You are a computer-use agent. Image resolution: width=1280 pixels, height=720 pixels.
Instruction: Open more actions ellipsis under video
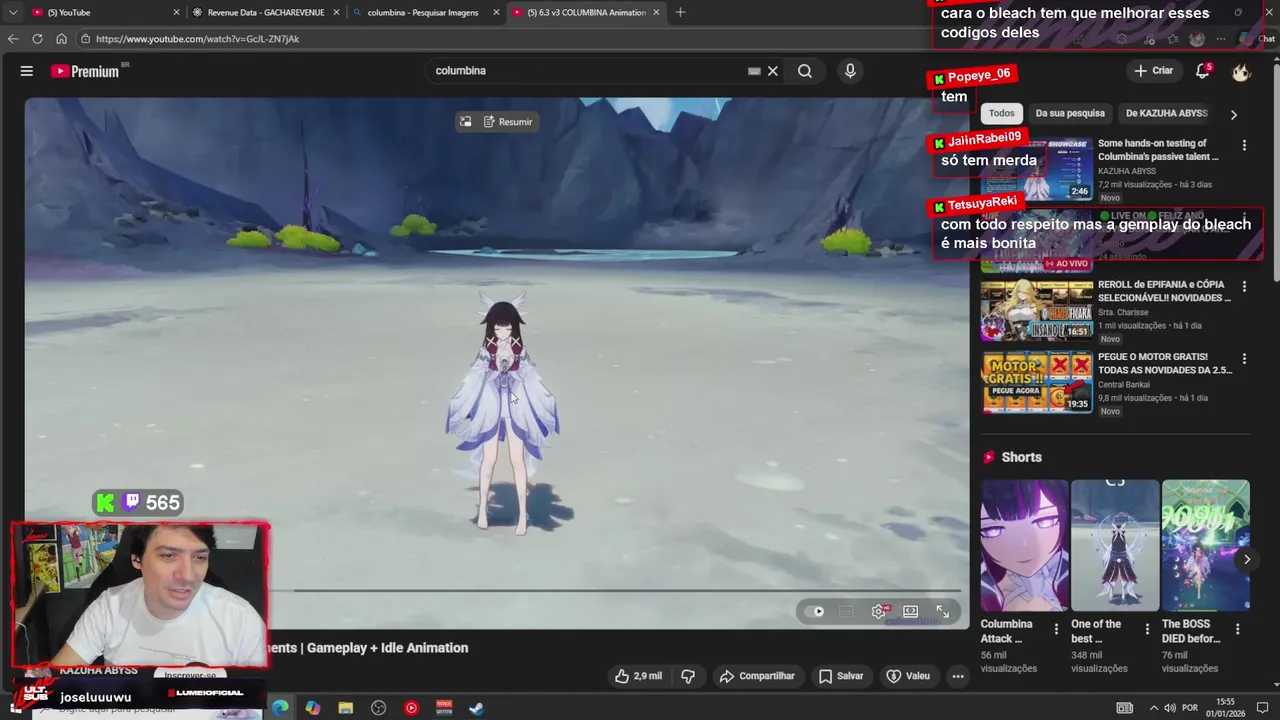(958, 676)
